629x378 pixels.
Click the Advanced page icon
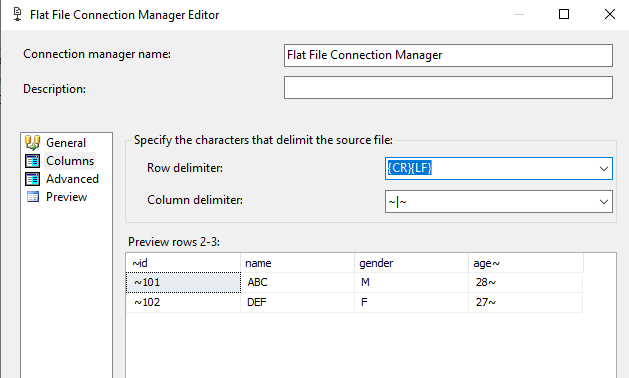(x=32, y=179)
